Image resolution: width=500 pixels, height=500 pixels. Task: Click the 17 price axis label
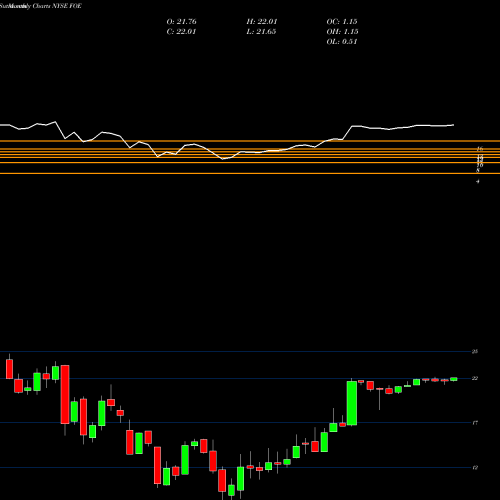tap(475, 423)
